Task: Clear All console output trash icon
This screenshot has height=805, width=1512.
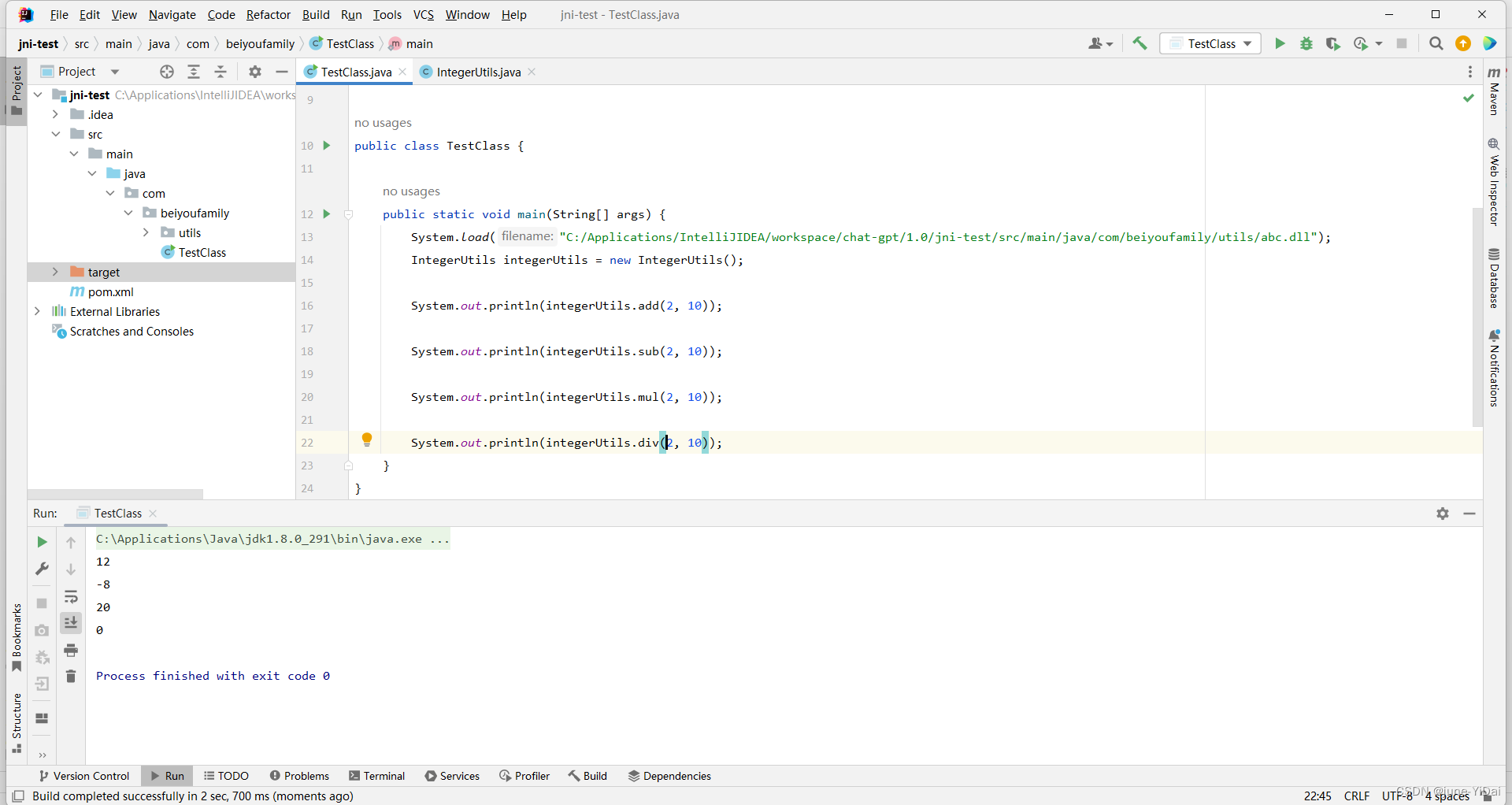Action: click(x=71, y=676)
